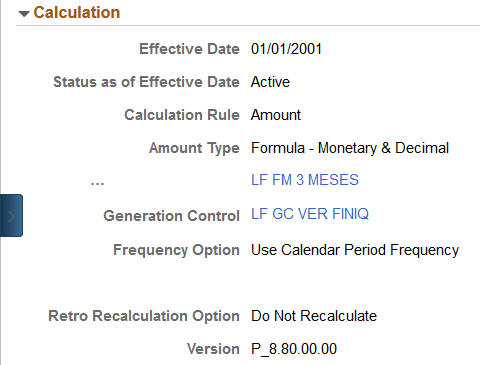Screen dimensions: 480x365
Task: Select the P_8.80.00.00 version value
Action: [x=294, y=349]
